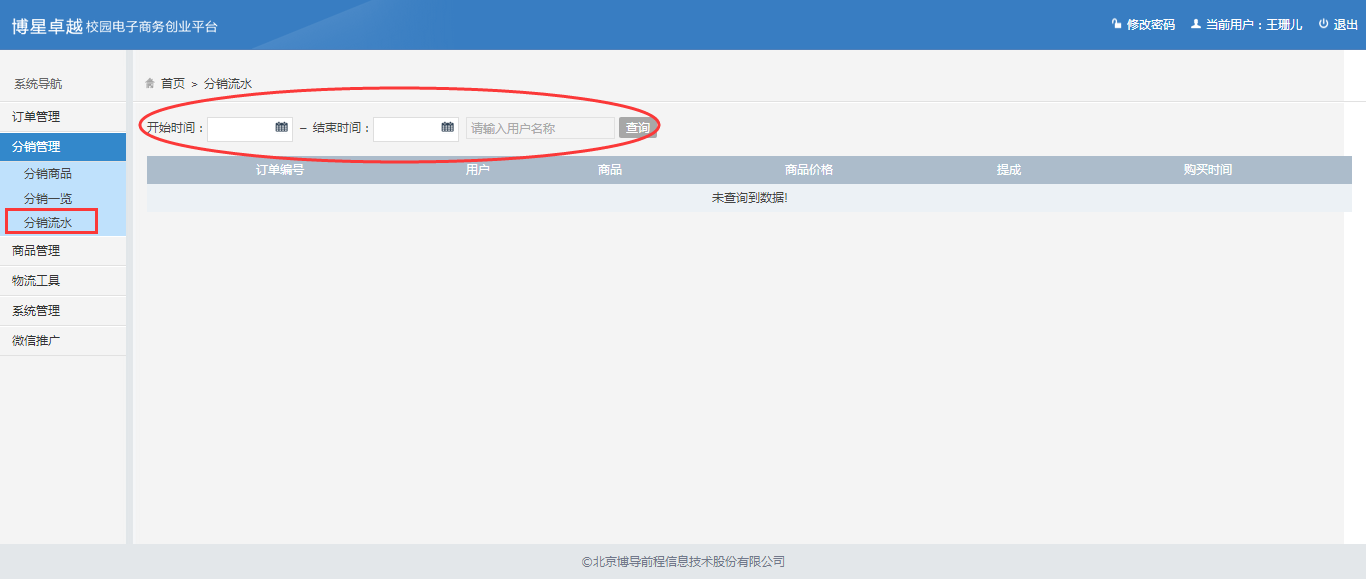Open the start time calendar icon

(282, 127)
